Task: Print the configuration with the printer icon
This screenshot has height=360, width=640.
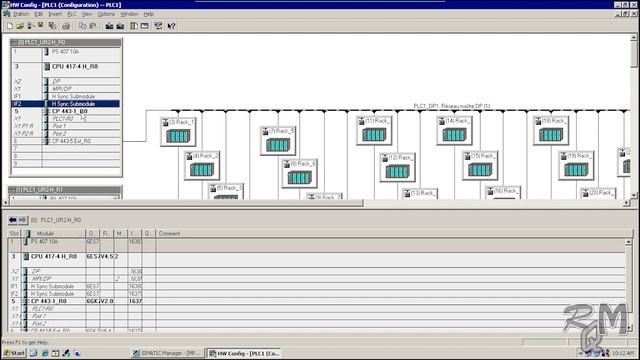Action: 66,26
